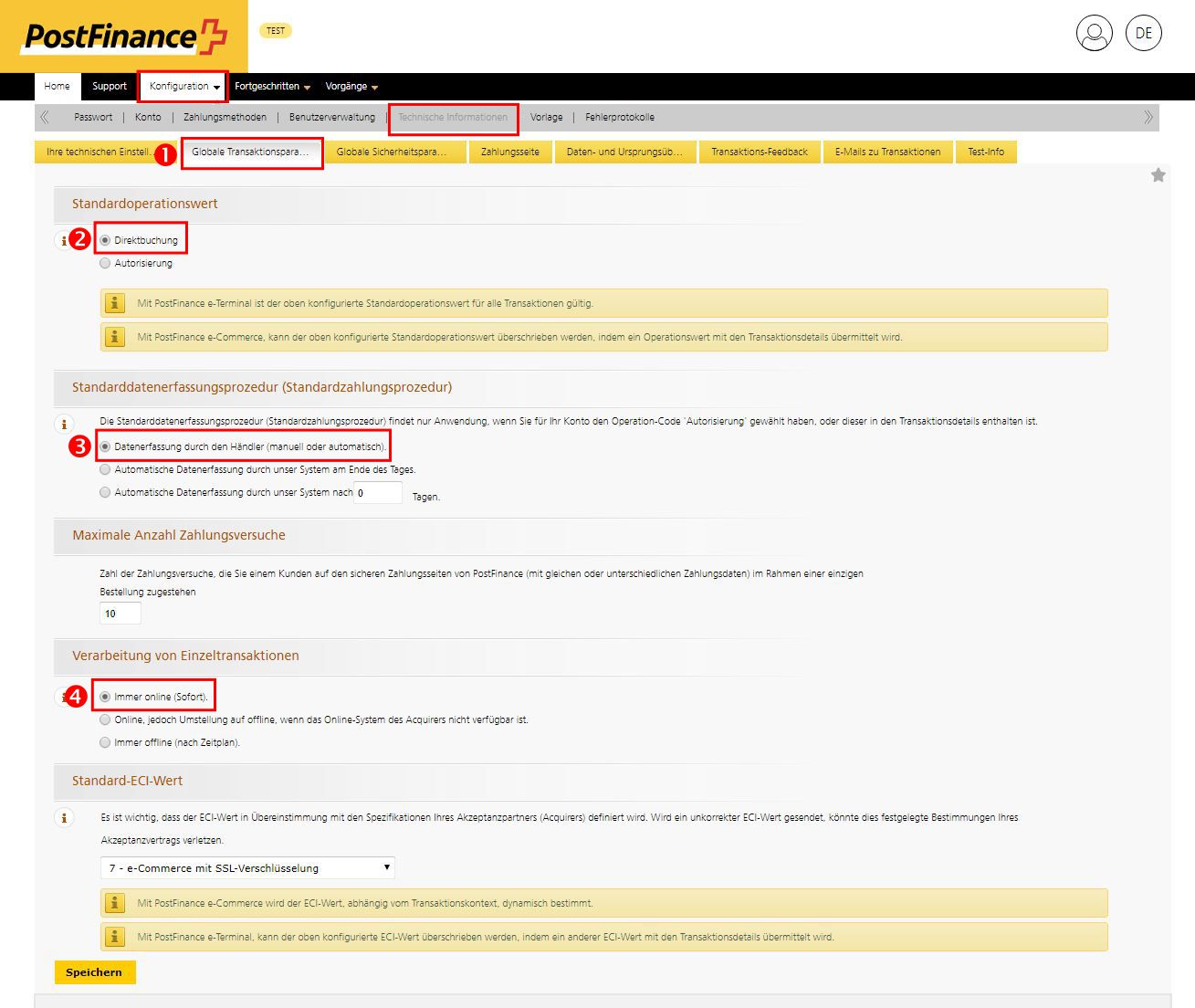The height and width of the screenshot is (1008, 1195).
Task: Open info icon next to Direktbuchung
Action: pos(63,241)
